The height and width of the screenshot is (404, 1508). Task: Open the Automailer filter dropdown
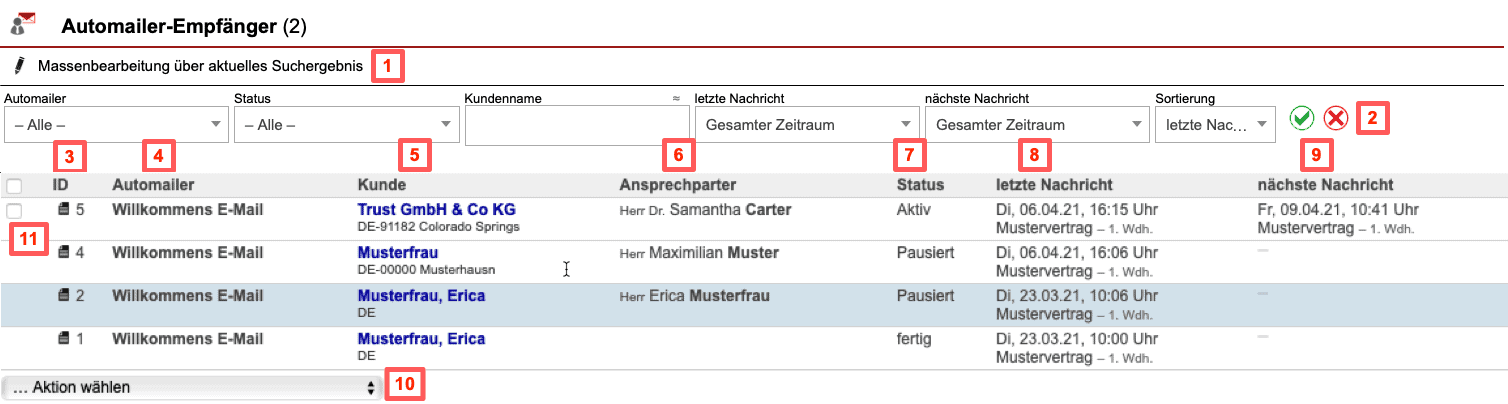coord(116,125)
